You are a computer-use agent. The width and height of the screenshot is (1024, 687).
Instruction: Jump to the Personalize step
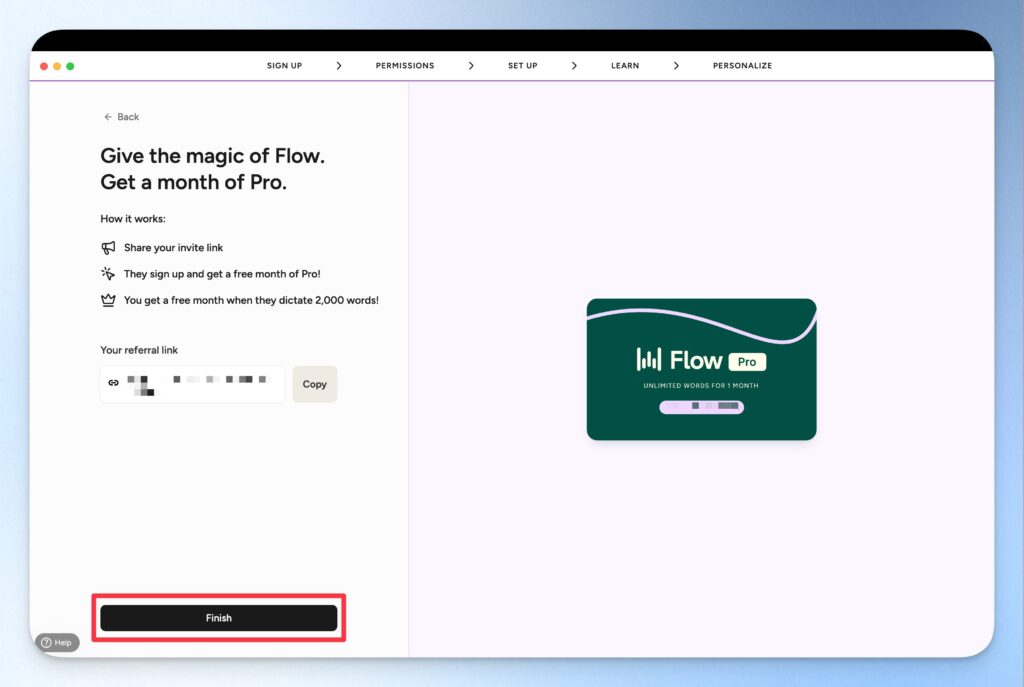click(x=742, y=65)
